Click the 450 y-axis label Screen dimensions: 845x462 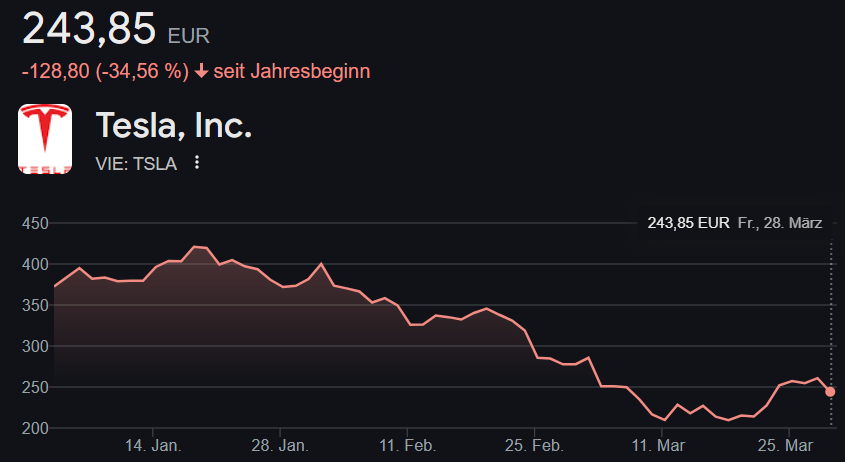[35, 223]
